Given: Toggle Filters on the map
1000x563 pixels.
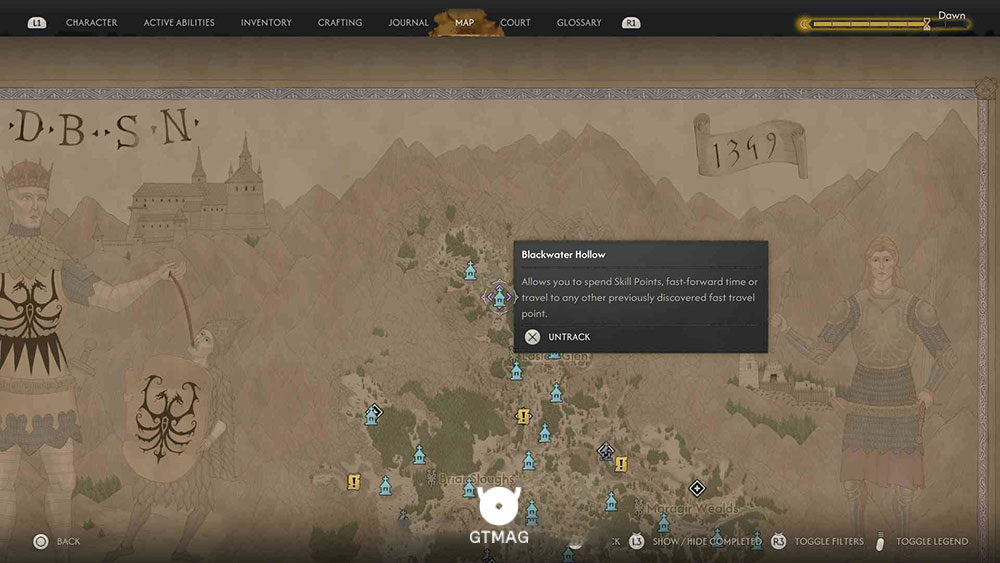Looking at the screenshot, I should pos(829,541).
